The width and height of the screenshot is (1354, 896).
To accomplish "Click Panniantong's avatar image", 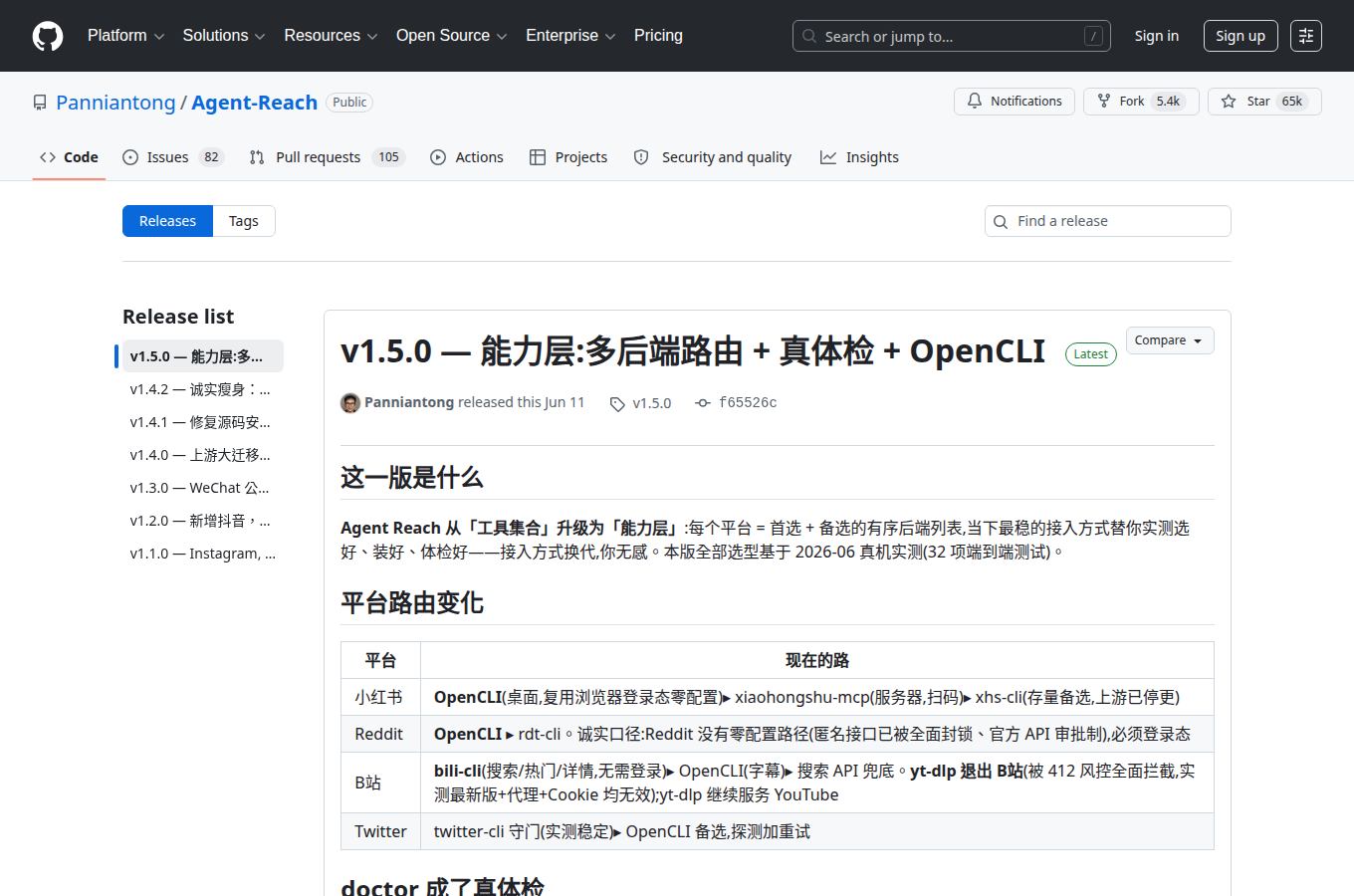I will point(350,402).
